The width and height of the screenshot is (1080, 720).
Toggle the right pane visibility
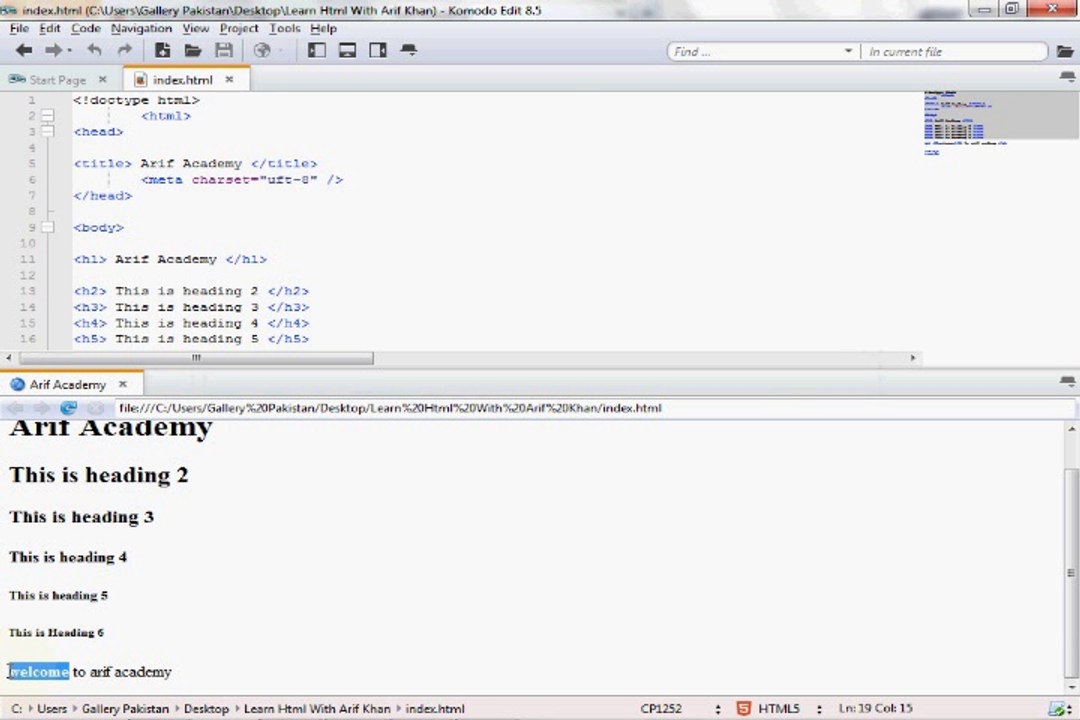click(x=377, y=50)
